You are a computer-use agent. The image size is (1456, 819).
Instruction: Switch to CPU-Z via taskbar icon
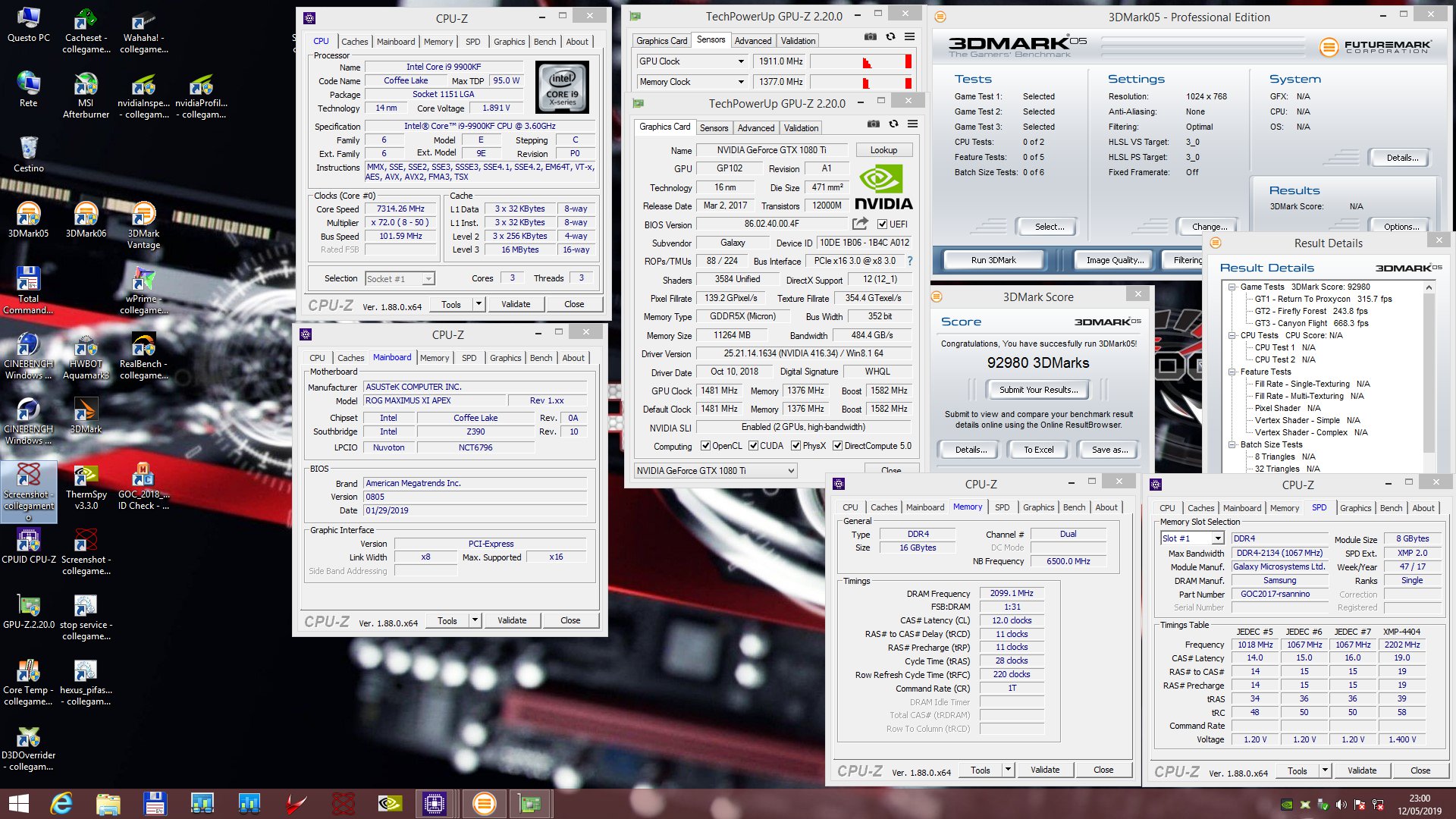(x=435, y=804)
